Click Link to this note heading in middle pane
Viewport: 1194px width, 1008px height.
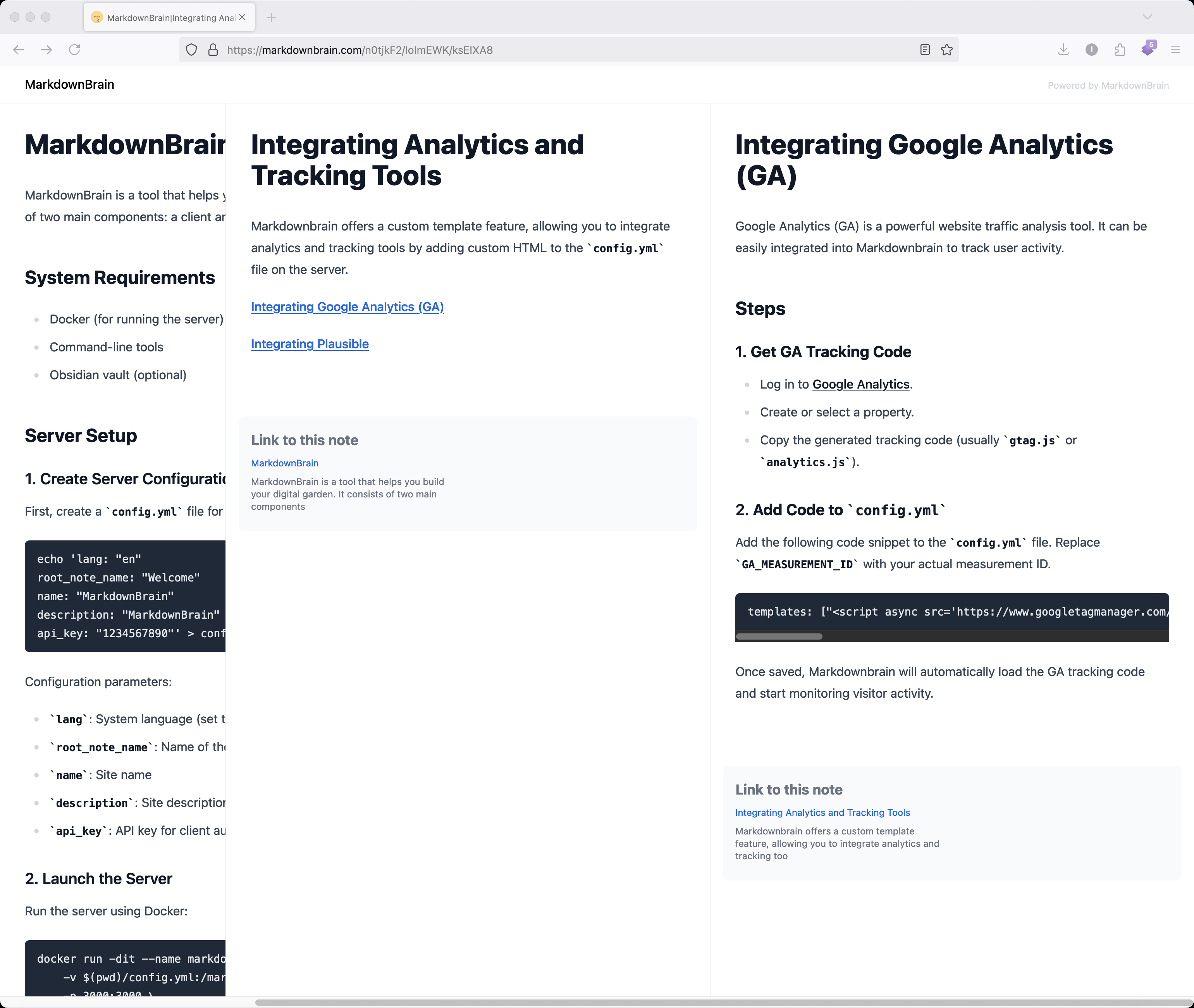305,440
